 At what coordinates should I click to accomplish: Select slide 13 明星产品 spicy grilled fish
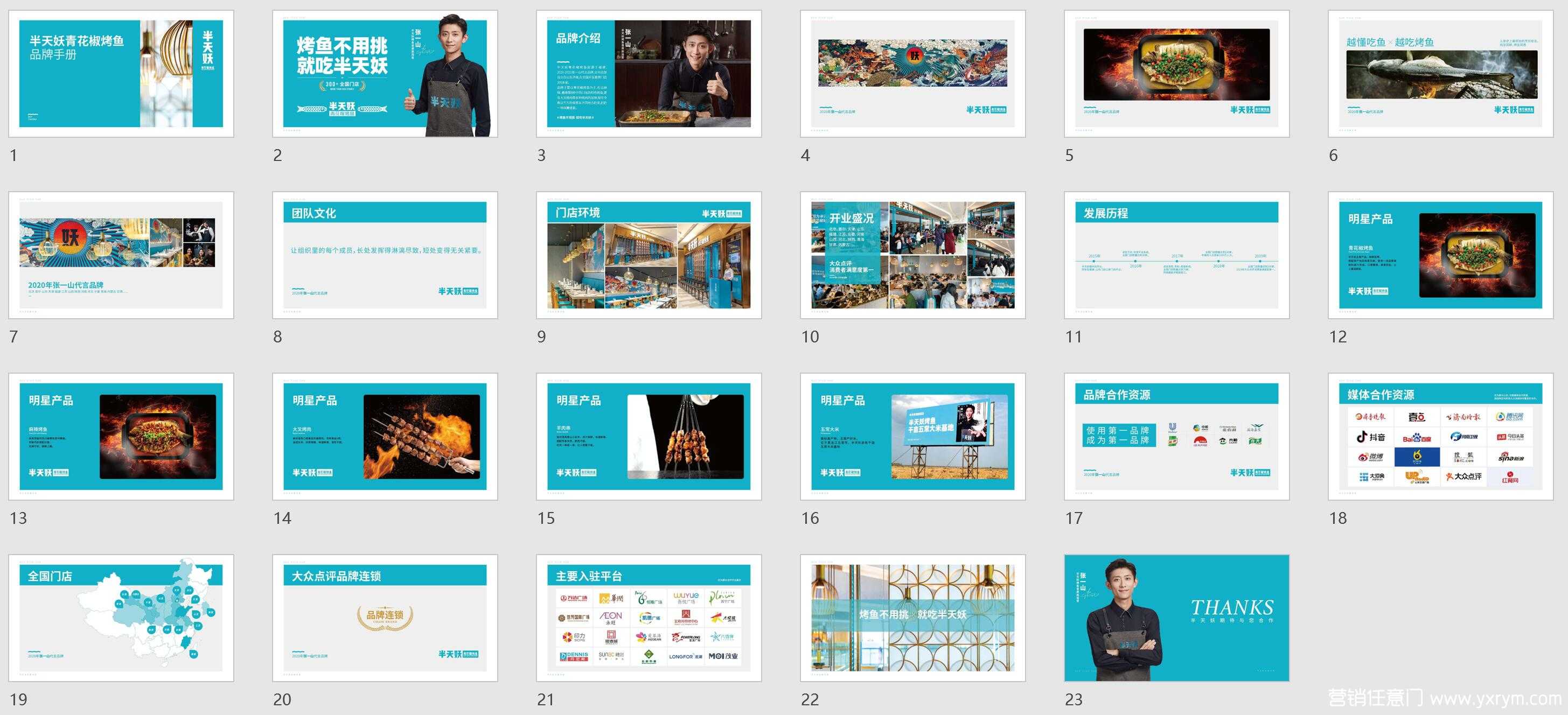coord(121,436)
